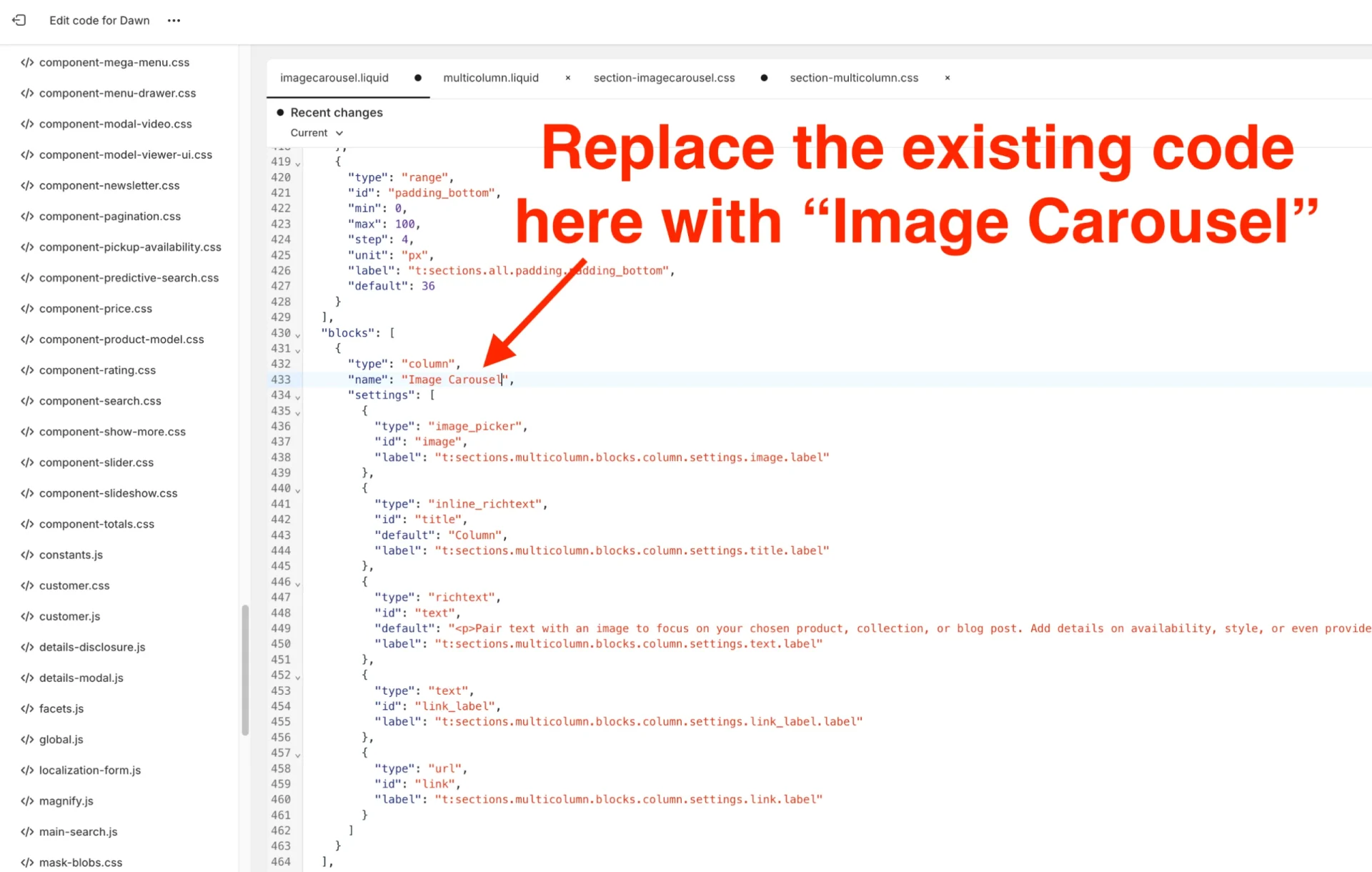This screenshot has width=1372, height=872.
Task: Close the section-multicolumn.css tab
Action: pos(947,78)
